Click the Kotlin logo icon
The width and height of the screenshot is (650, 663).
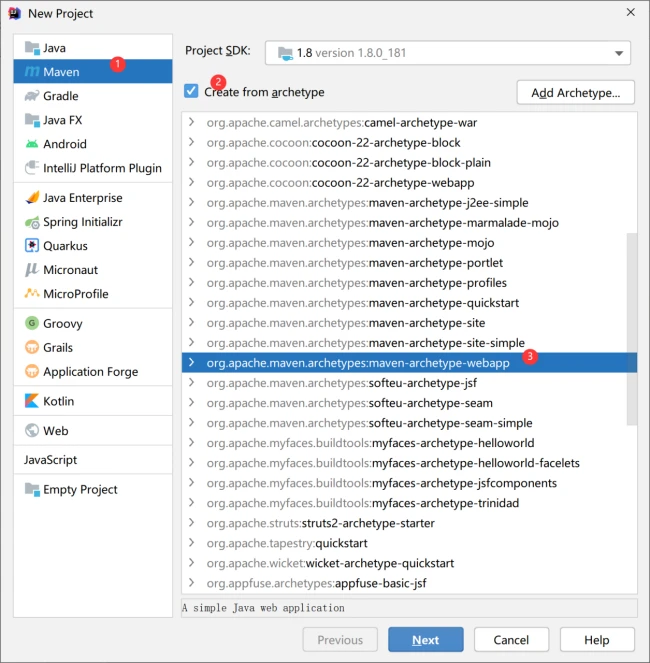point(32,401)
